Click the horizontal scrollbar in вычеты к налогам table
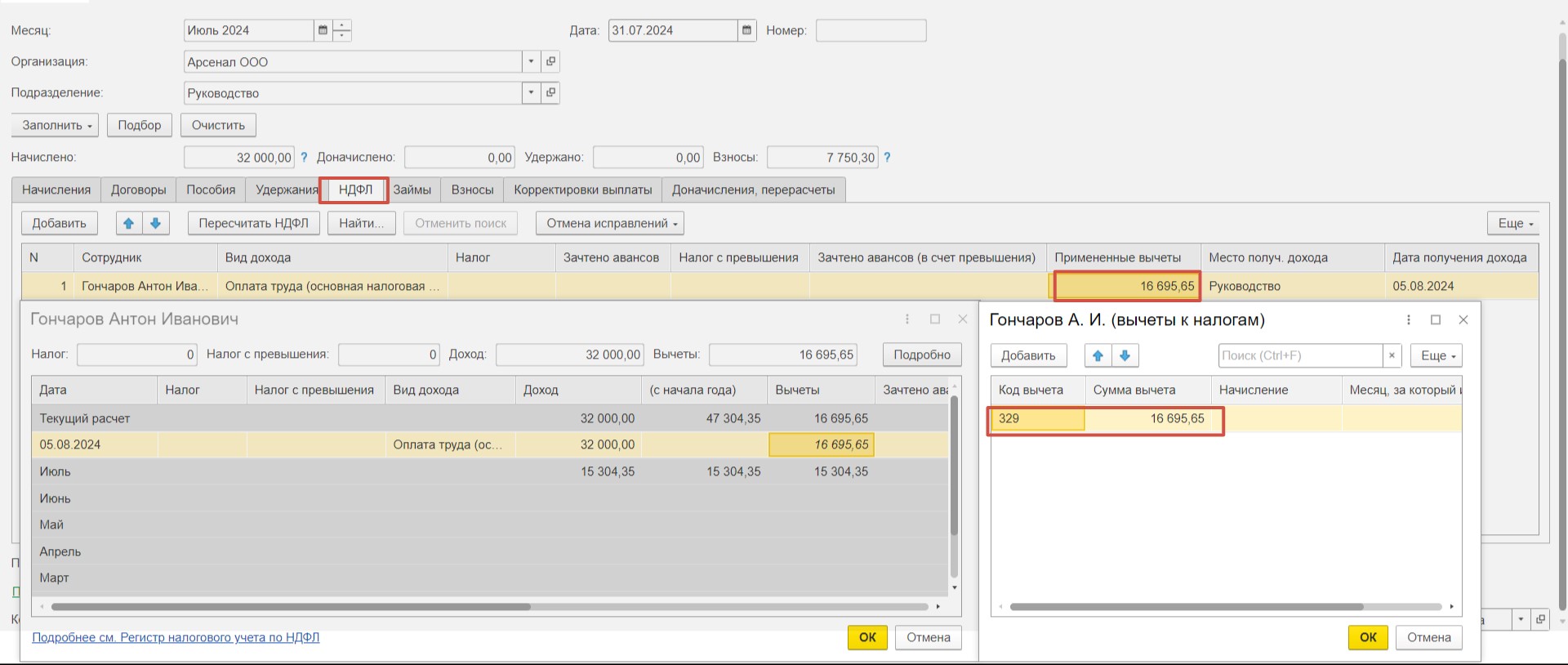 [1187, 607]
